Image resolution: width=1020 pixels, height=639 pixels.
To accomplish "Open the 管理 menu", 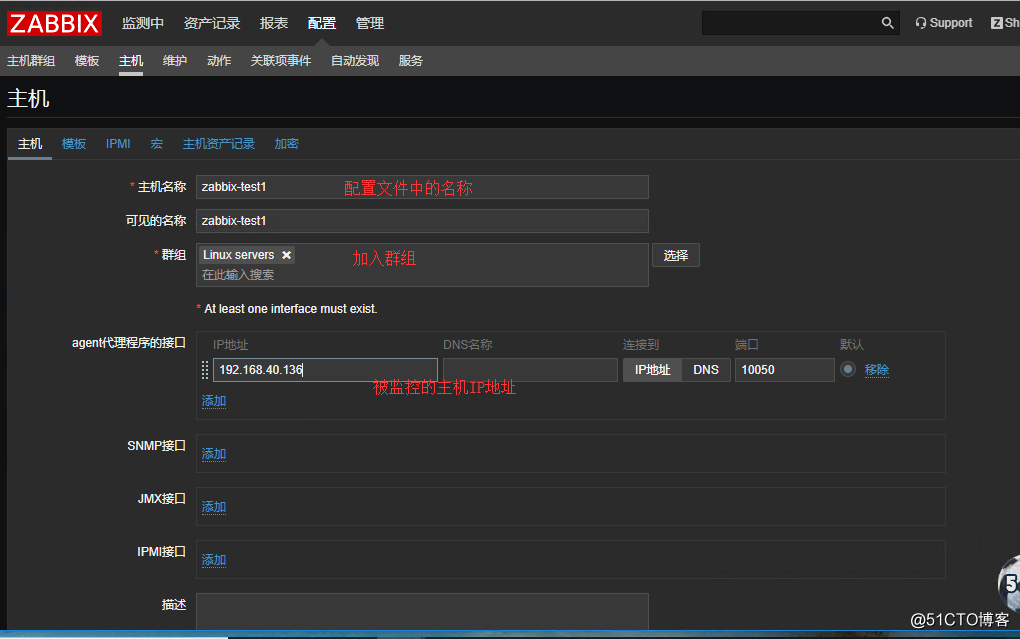I will pos(369,23).
